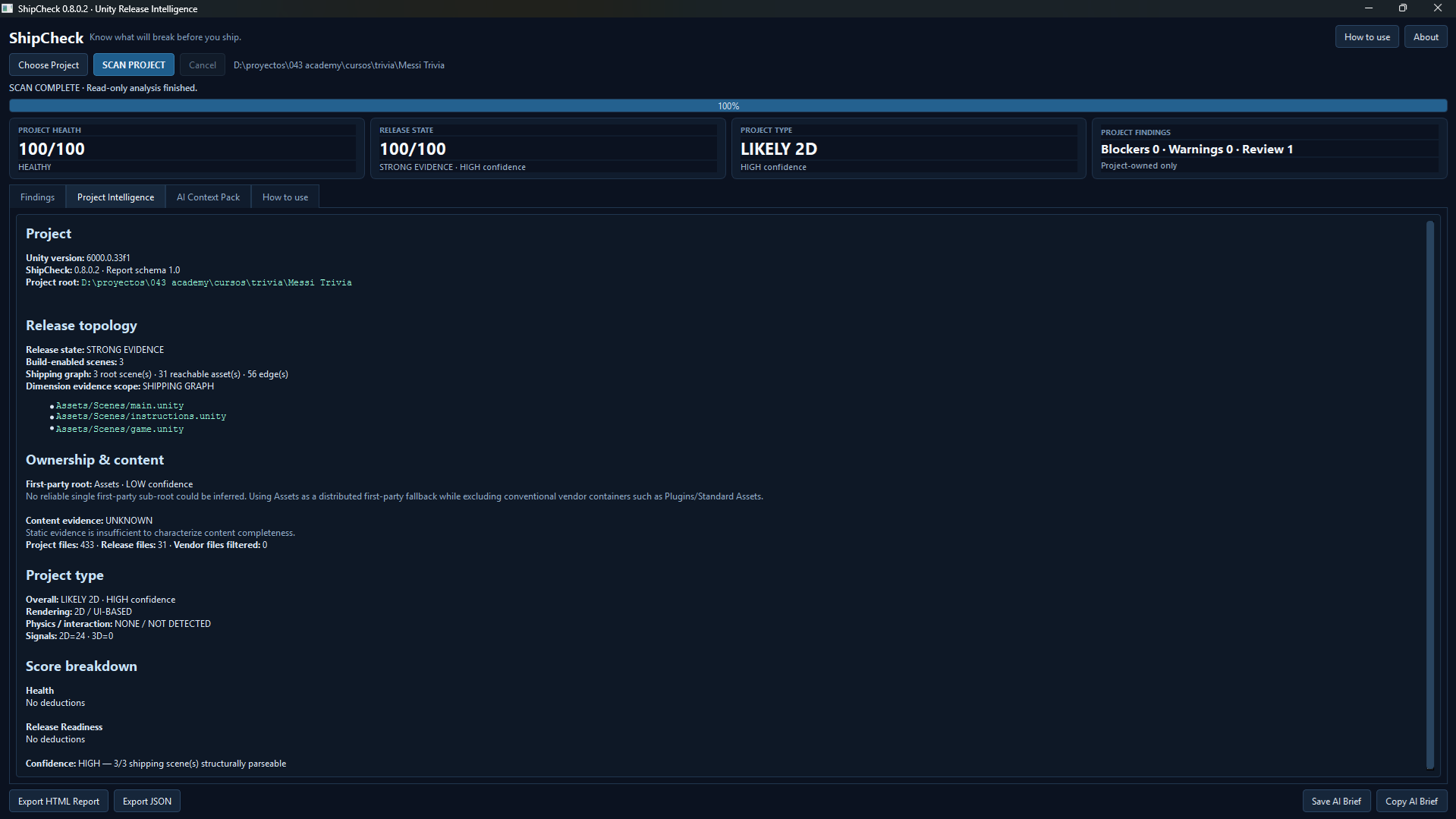
Task: Click the Assets/Scenes/instructions.unity scene path
Action: click(141, 417)
